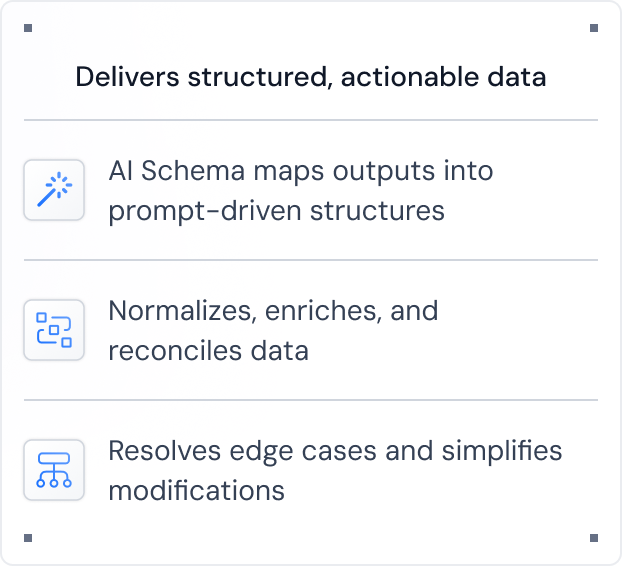Click the "AI Schema maps outputs into" line
This screenshot has height=566, width=622.
tap(301, 172)
